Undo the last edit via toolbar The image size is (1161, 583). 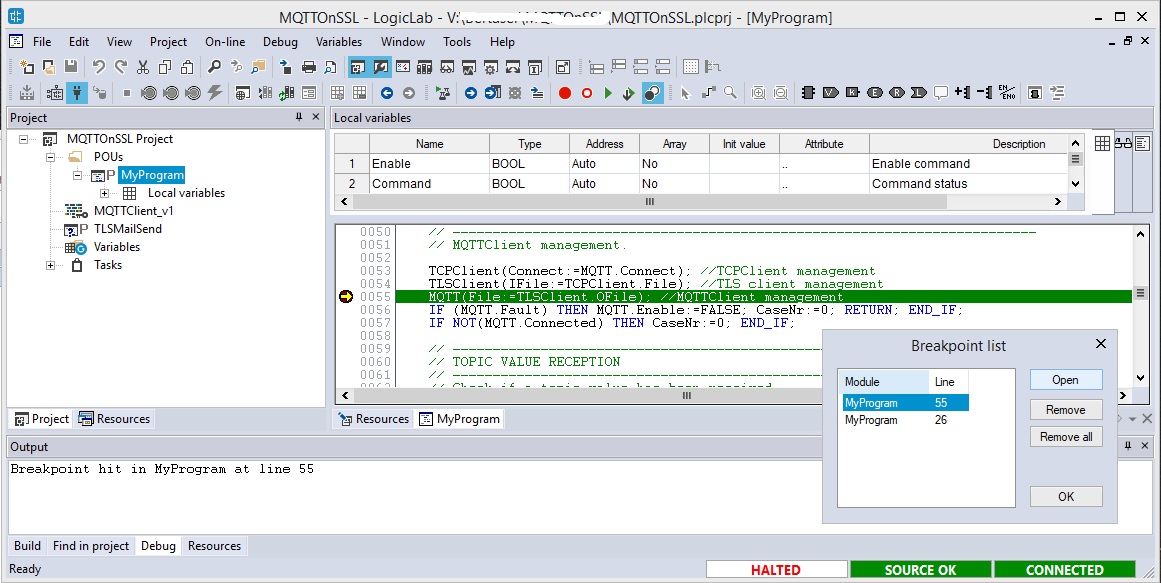(99, 67)
